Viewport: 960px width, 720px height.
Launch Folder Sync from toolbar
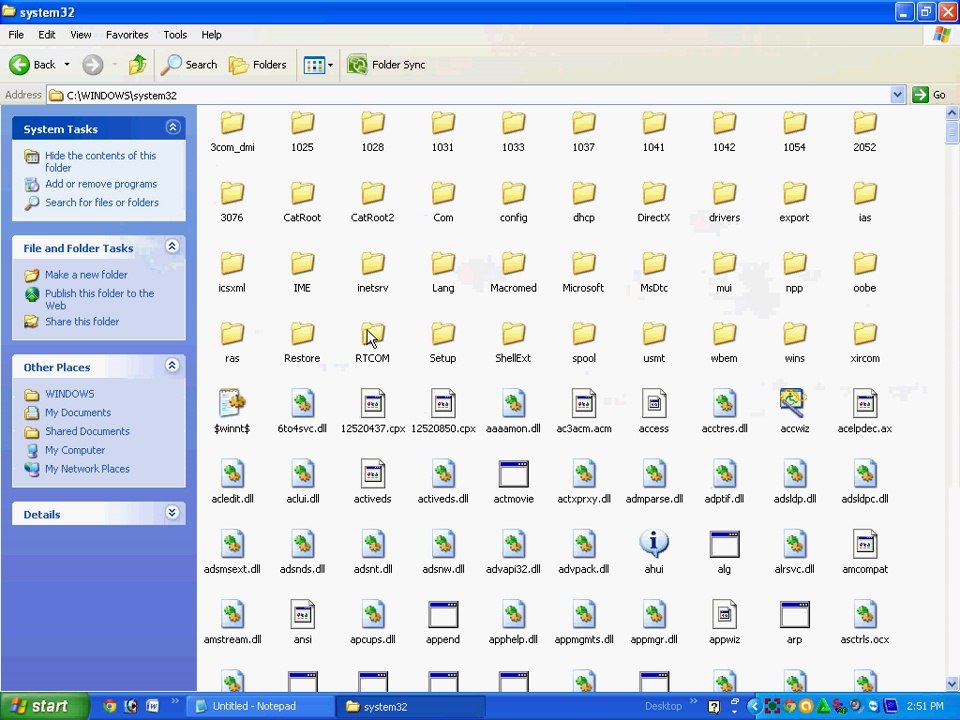click(386, 64)
